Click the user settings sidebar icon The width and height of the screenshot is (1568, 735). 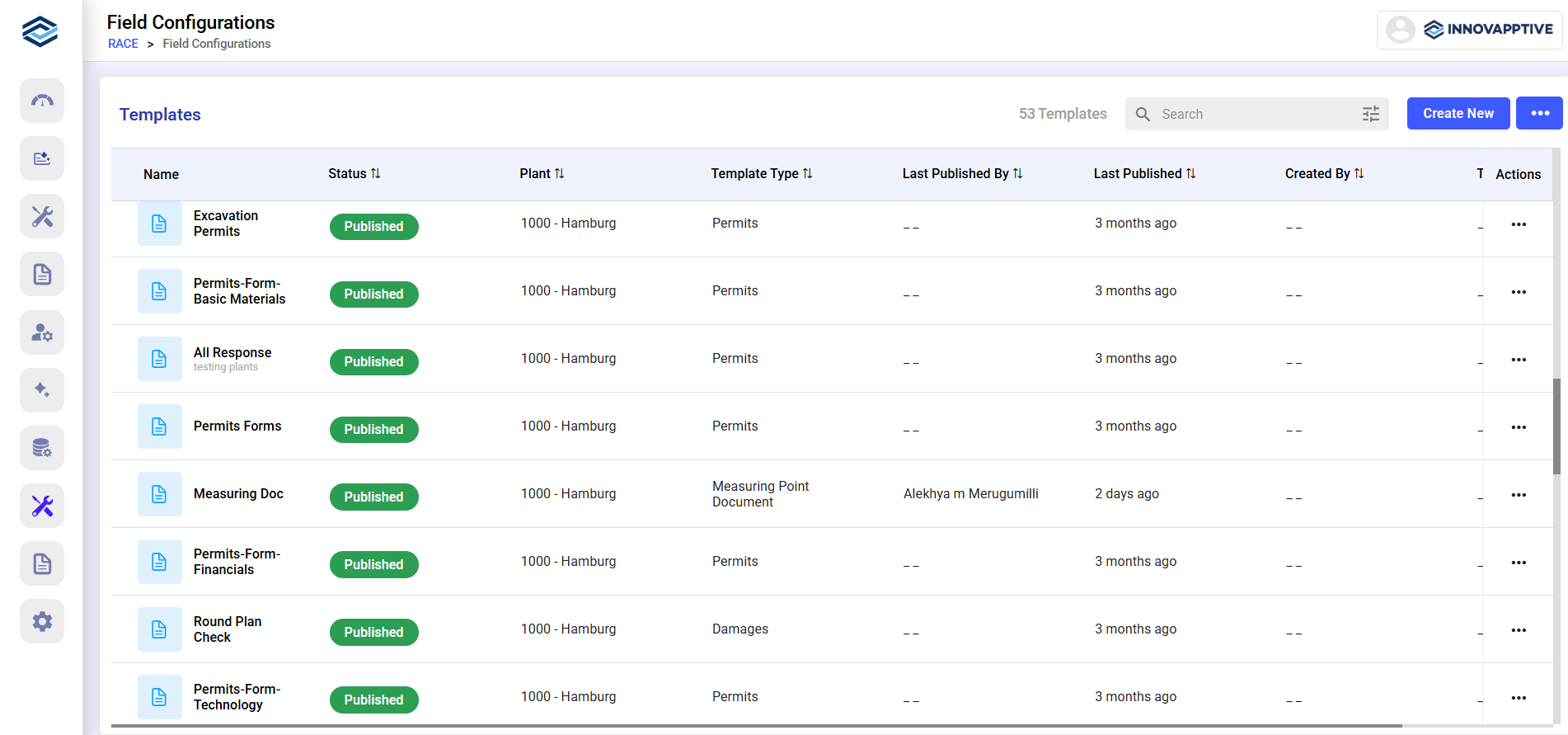click(x=42, y=332)
